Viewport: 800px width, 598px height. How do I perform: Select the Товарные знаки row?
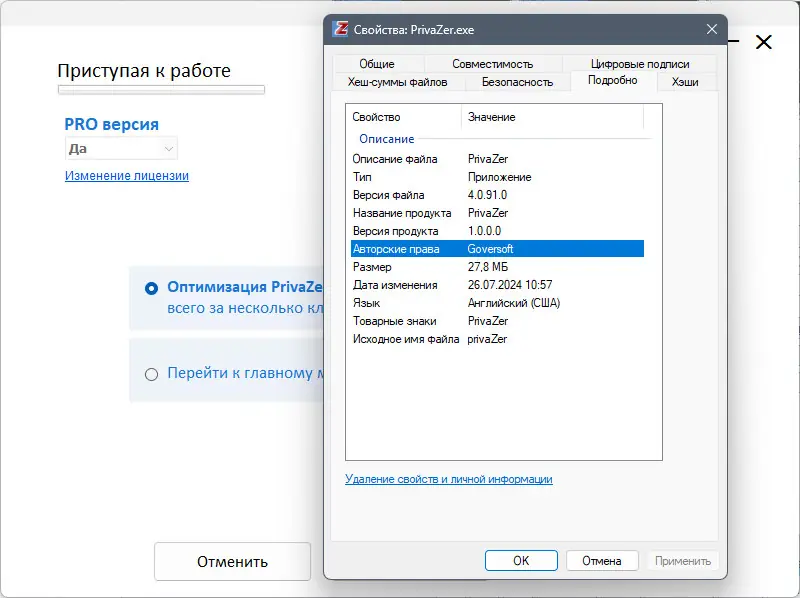pos(497,321)
